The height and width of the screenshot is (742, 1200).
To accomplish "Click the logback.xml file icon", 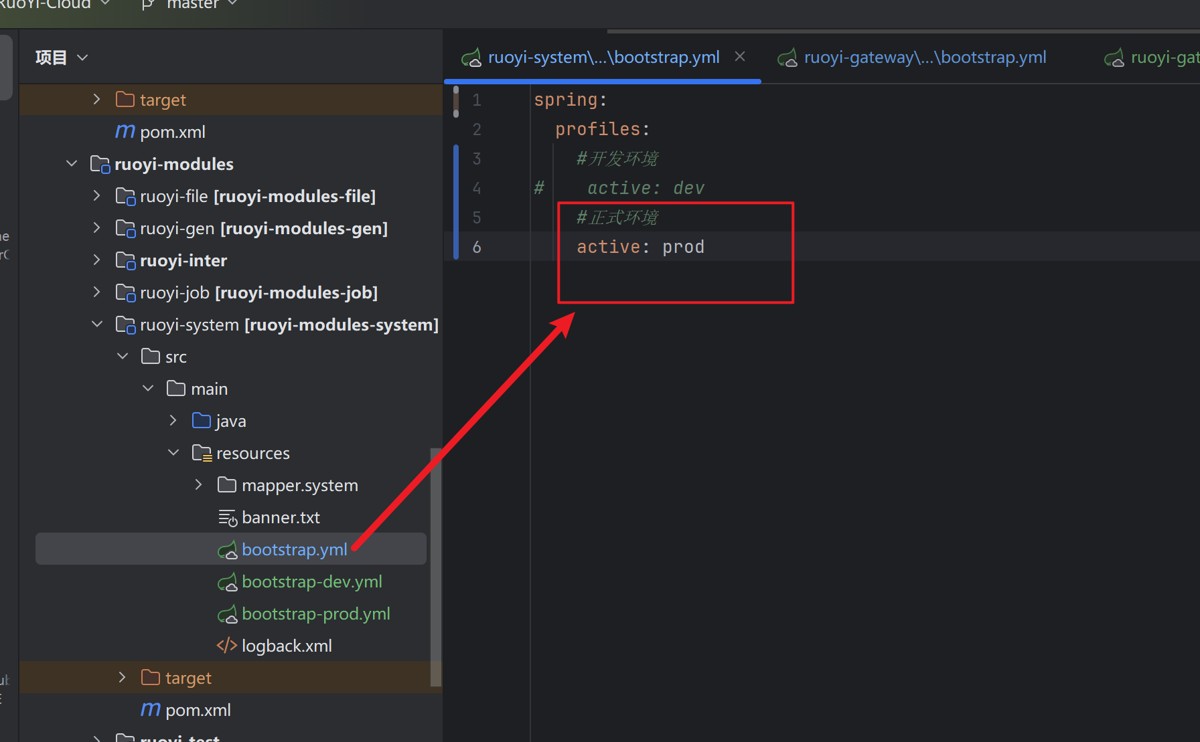I will coord(227,646).
